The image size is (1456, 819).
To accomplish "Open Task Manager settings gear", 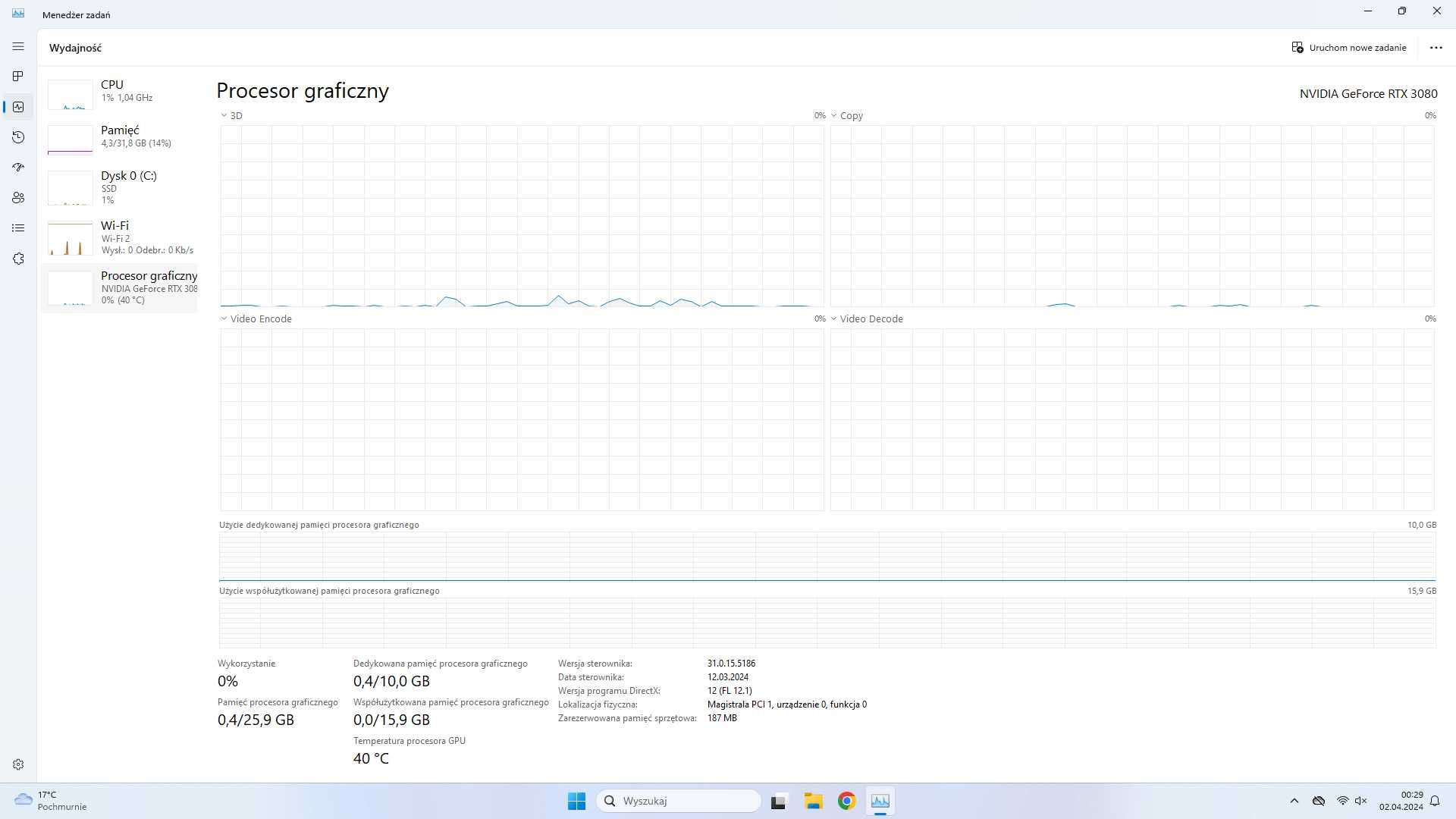I will coord(18,764).
